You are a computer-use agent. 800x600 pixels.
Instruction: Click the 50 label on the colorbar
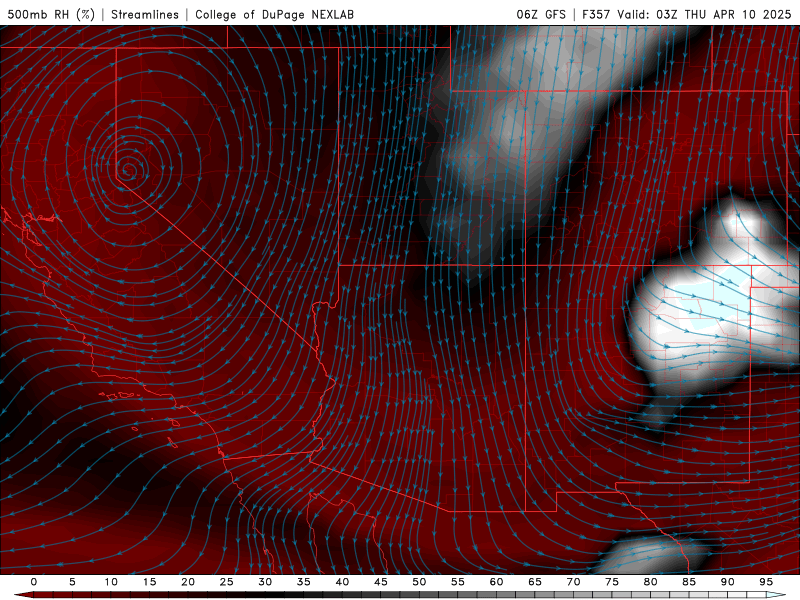419,582
